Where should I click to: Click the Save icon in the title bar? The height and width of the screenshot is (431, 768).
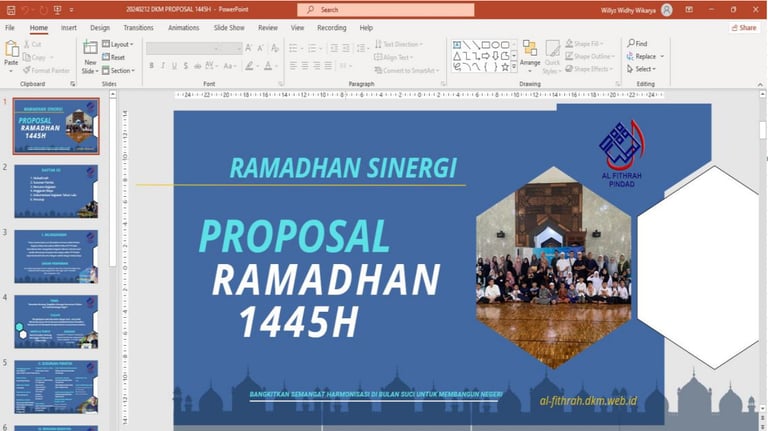pos(11,10)
